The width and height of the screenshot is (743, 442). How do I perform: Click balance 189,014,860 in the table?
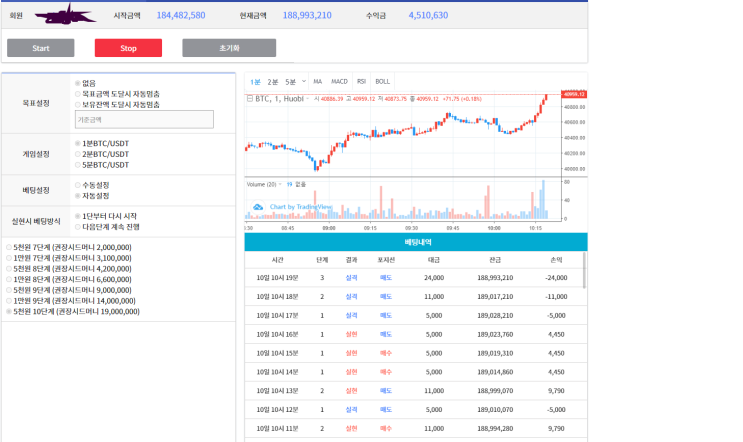point(495,372)
